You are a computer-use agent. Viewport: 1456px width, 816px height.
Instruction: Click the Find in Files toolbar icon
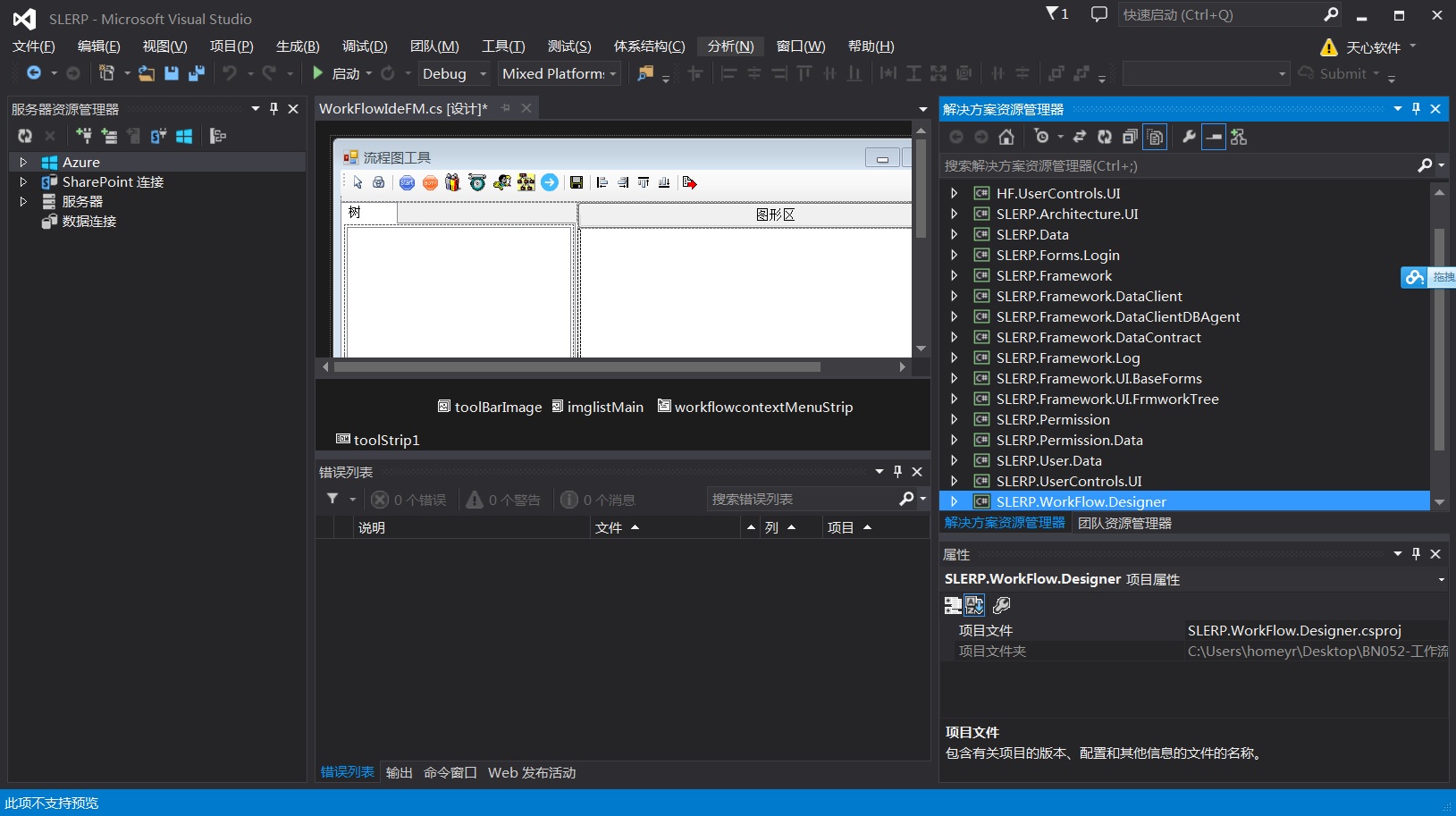644,73
